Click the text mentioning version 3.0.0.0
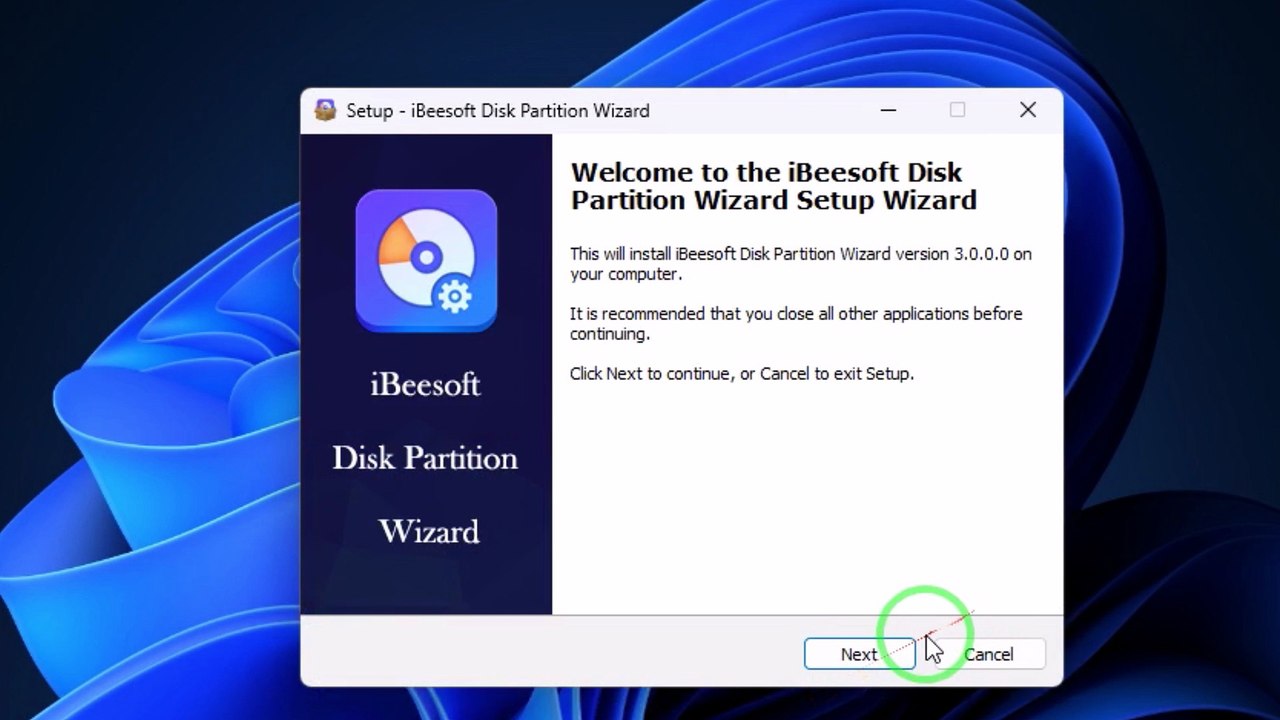This screenshot has height=720, width=1280. (x=800, y=264)
